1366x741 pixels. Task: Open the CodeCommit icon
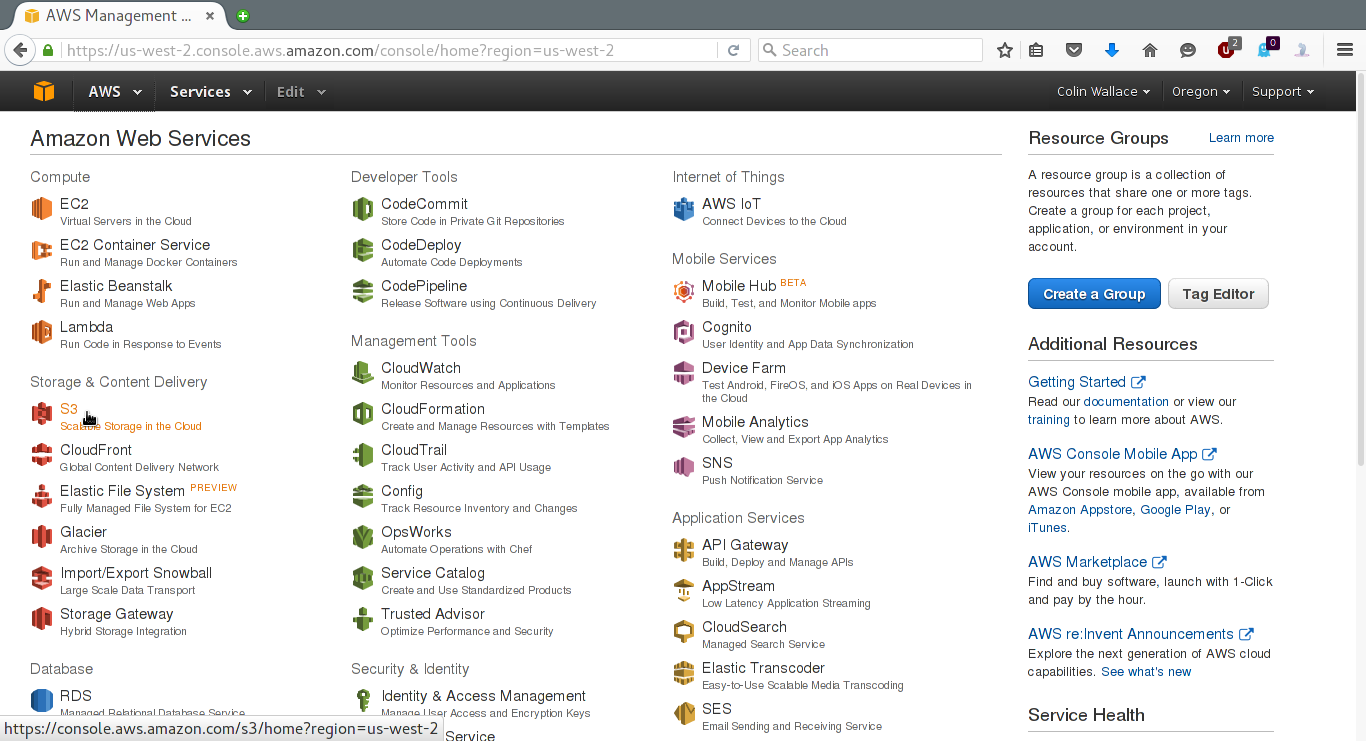point(363,208)
